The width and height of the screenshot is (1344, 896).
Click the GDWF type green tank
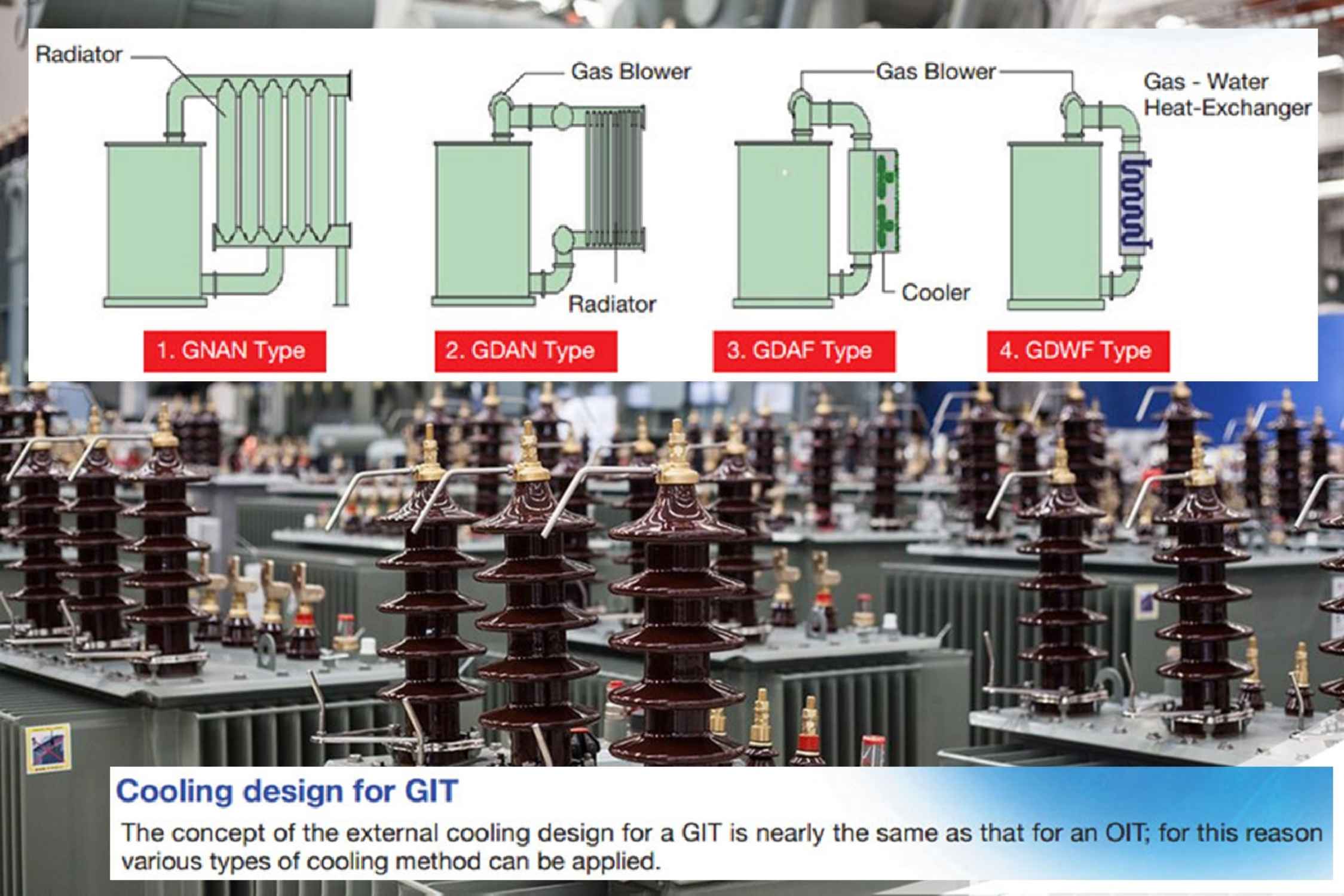[1055, 221]
